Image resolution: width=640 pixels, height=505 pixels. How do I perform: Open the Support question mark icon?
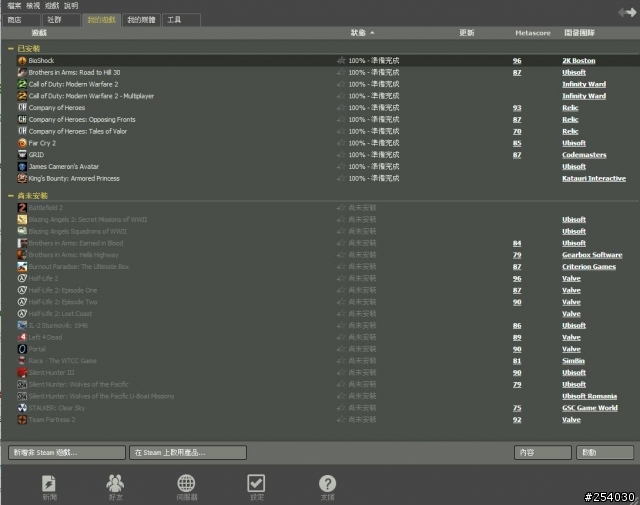pyautogui.click(x=327, y=483)
